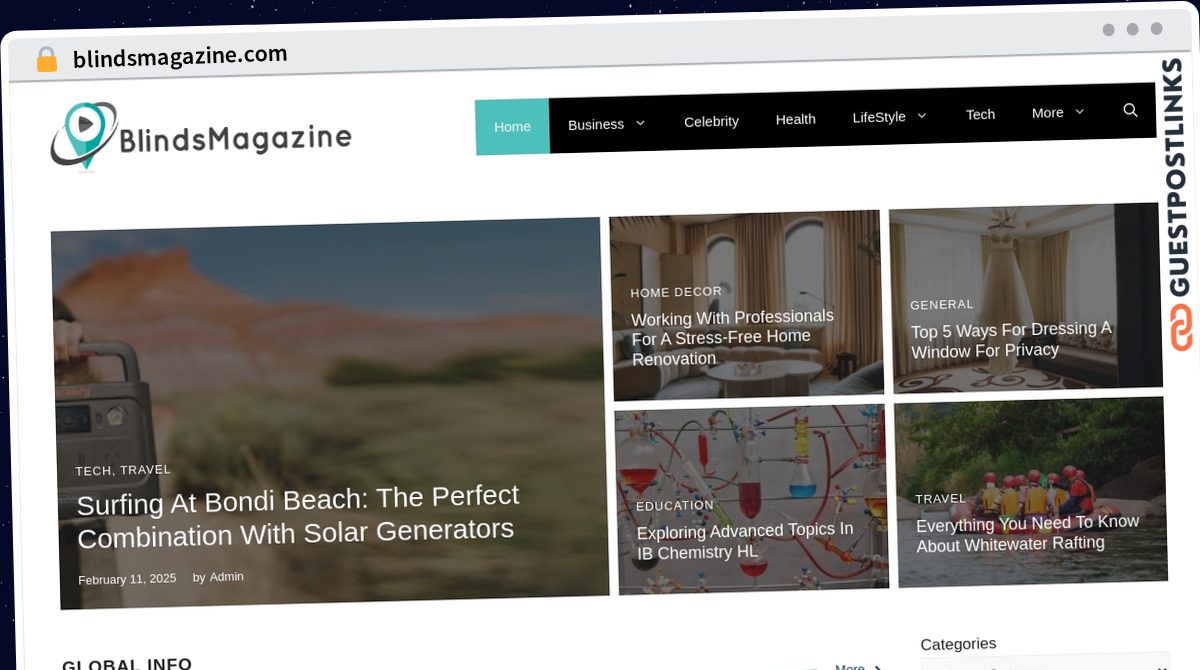Open the LifeStyle menu item
Screen dimensions: 1200x670
click(879, 117)
